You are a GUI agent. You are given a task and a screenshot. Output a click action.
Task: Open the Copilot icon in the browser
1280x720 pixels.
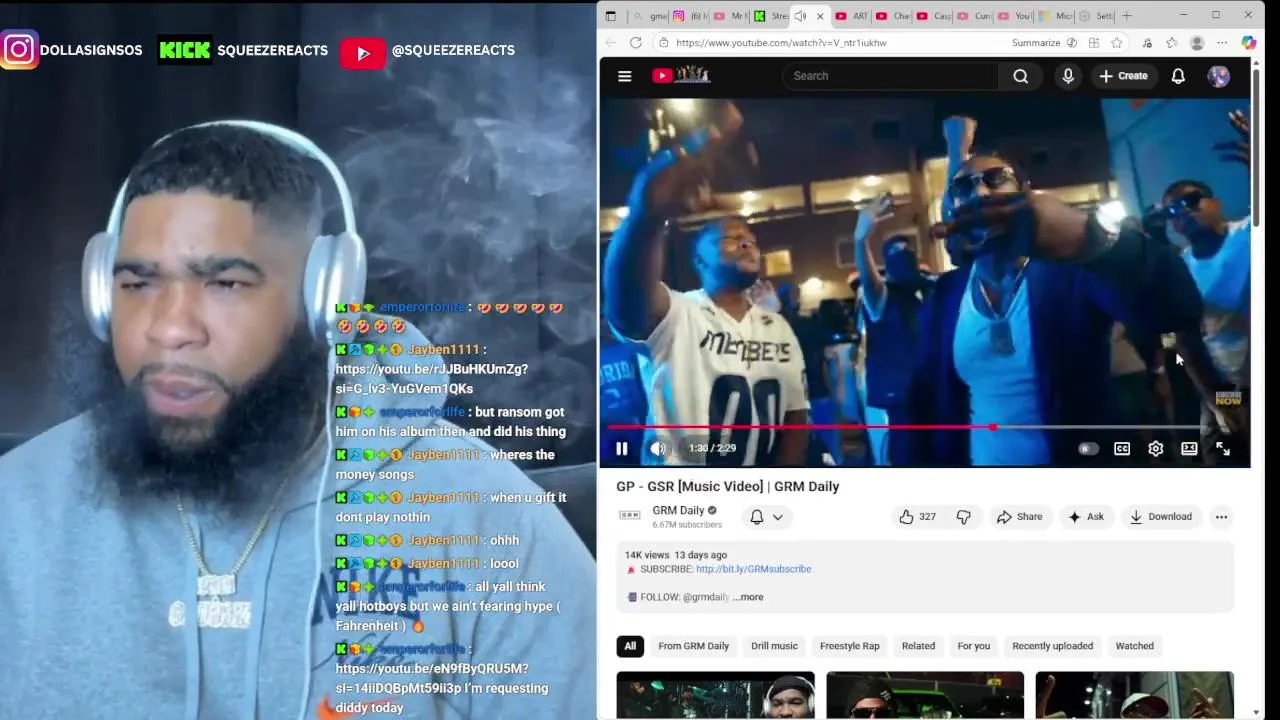[x=1249, y=43]
